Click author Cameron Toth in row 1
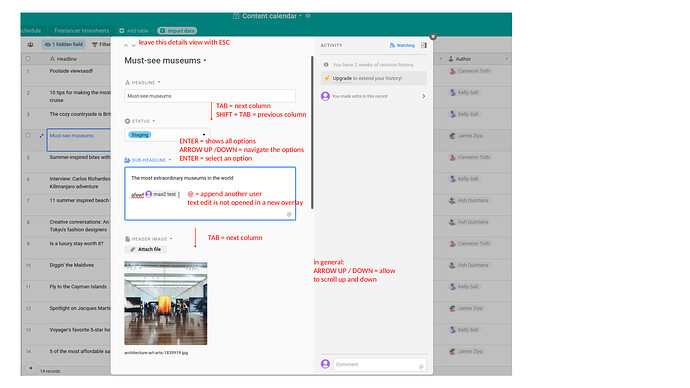690x388 pixels. (470, 71)
